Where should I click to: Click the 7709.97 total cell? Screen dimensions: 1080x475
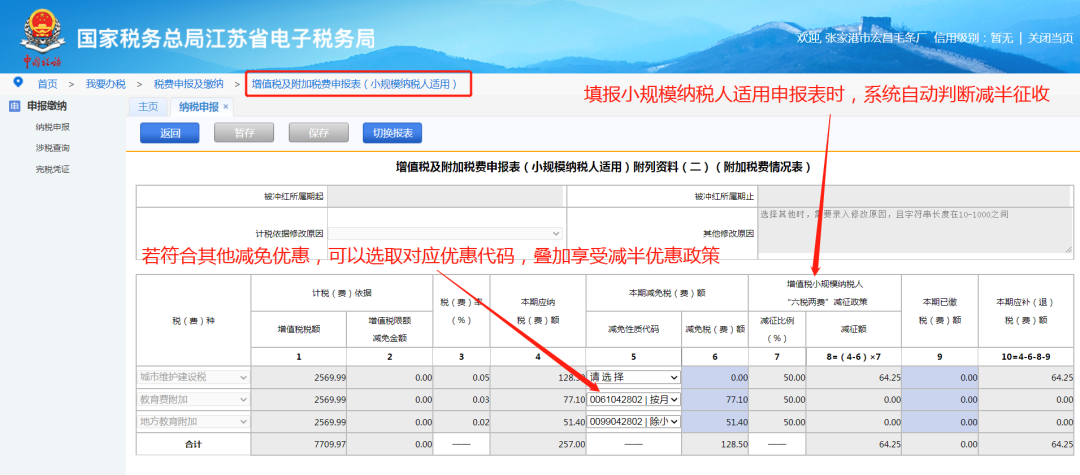(x=299, y=444)
